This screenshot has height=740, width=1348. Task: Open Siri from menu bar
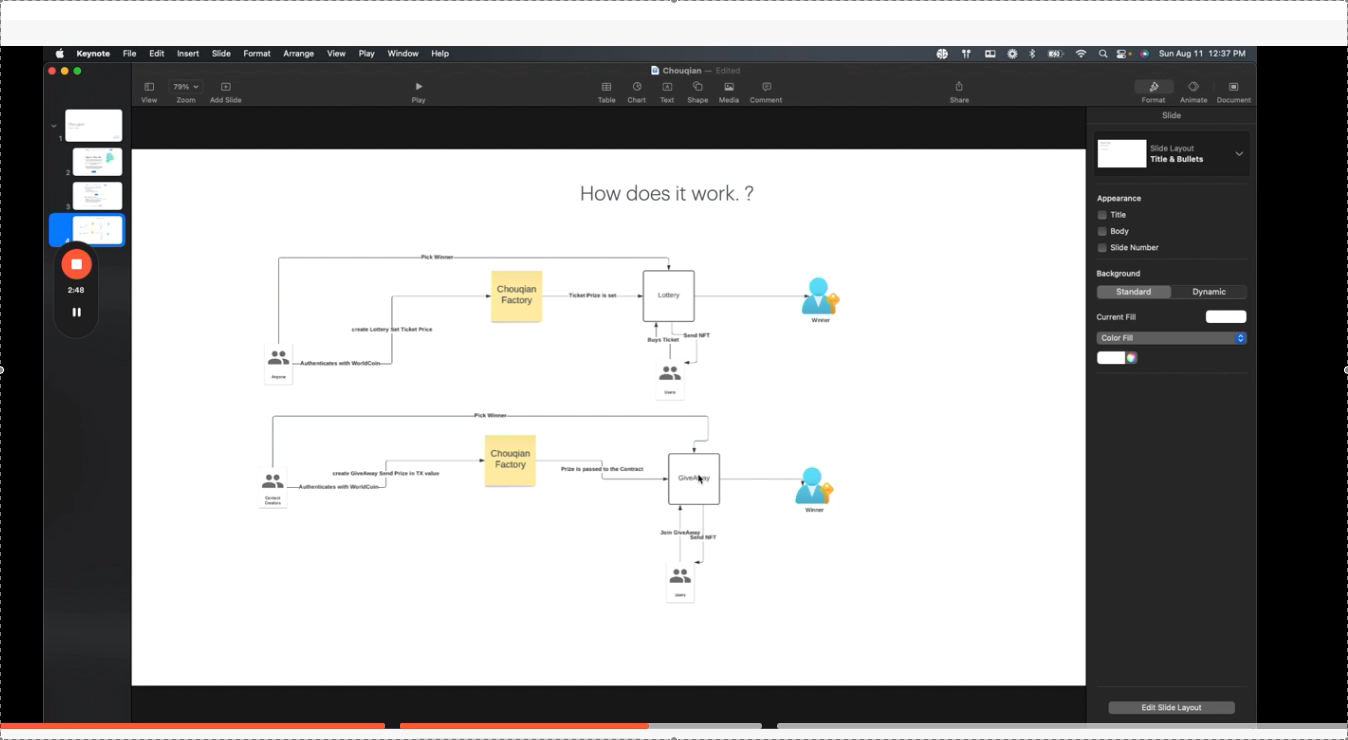click(x=1144, y=53)
